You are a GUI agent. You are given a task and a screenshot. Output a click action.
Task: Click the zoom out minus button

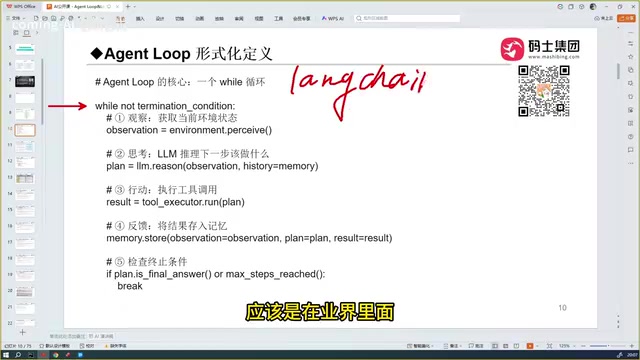coord(583,346)
